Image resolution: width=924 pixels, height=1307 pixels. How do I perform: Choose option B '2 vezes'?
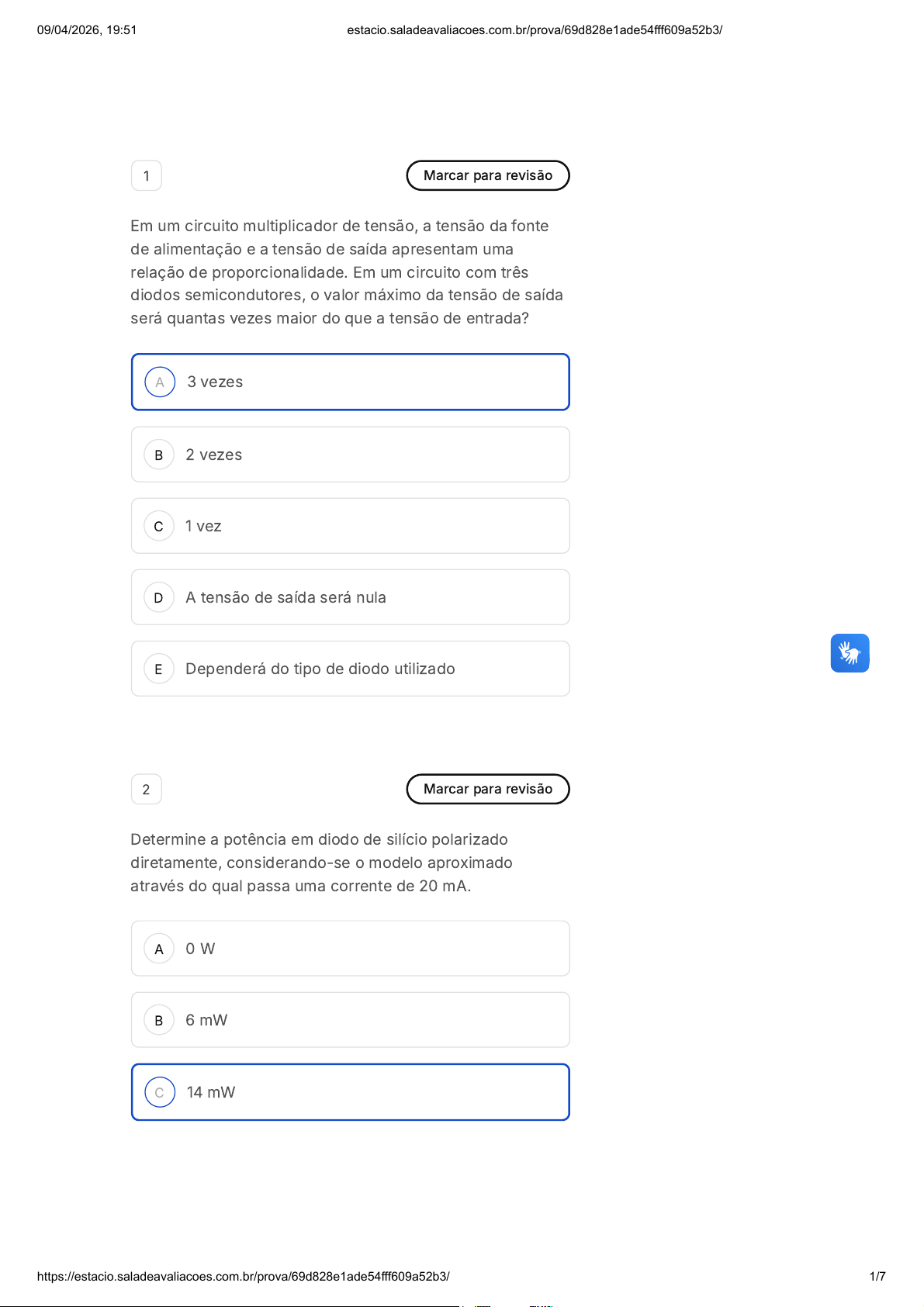[x=350, y=455]
